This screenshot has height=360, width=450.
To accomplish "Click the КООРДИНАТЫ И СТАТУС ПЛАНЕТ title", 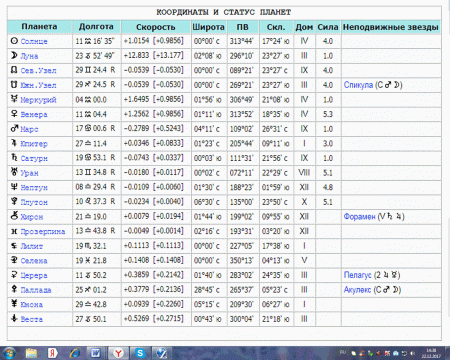I will tap(224, 12).
